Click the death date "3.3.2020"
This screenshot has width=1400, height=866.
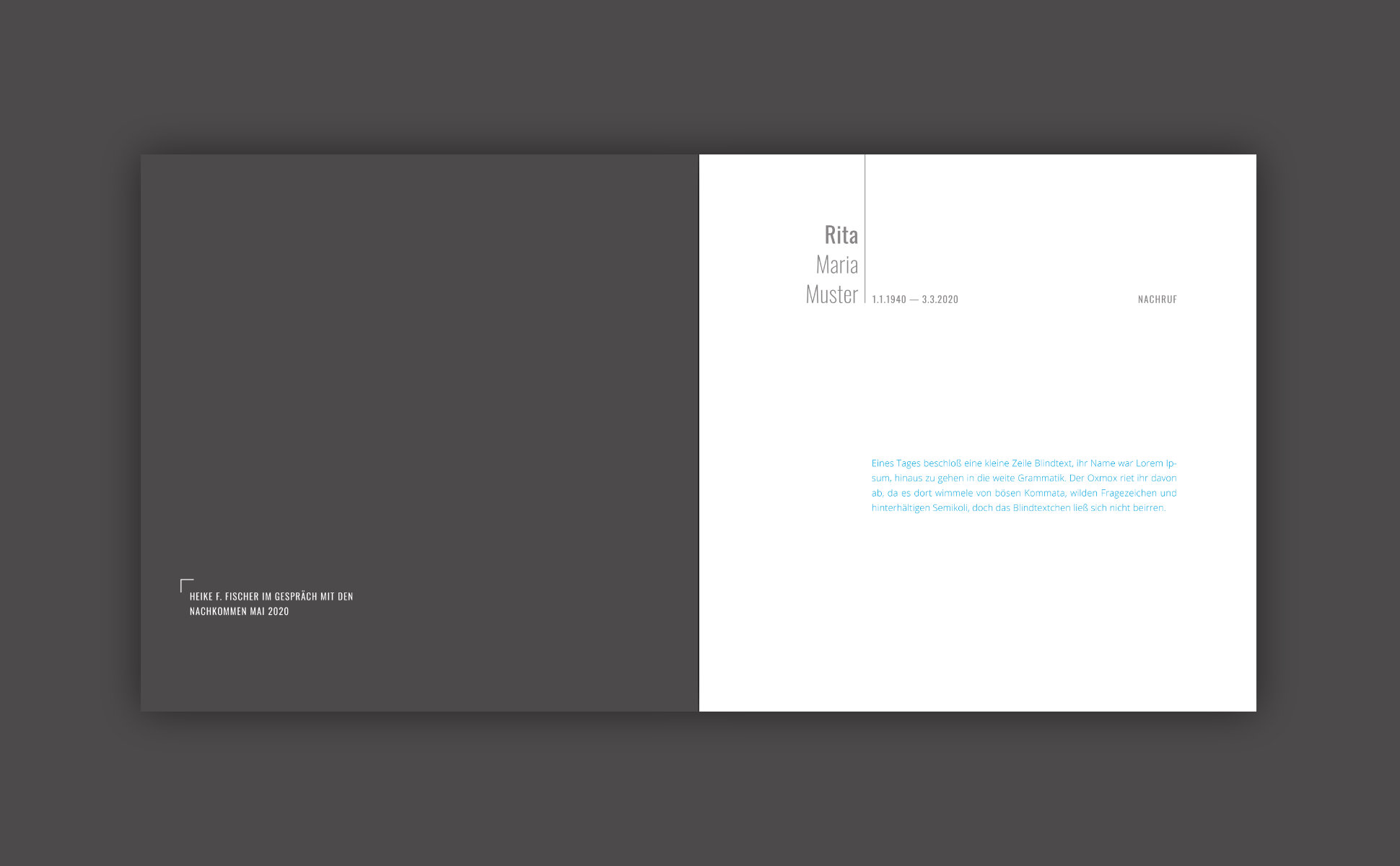[x=940, y=299]
